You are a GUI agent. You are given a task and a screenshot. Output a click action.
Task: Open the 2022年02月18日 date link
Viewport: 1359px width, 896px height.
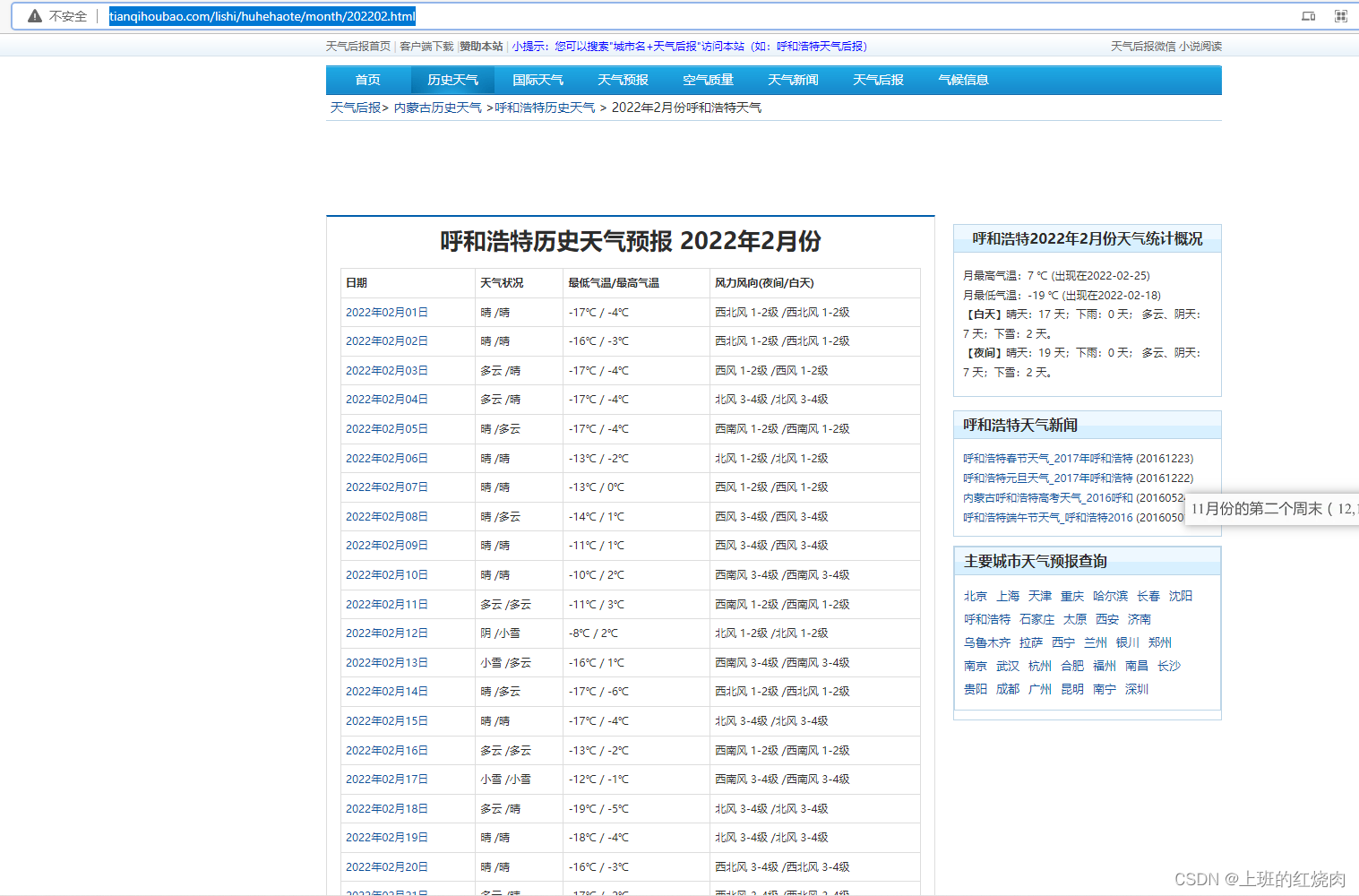(x=387, y=809)
